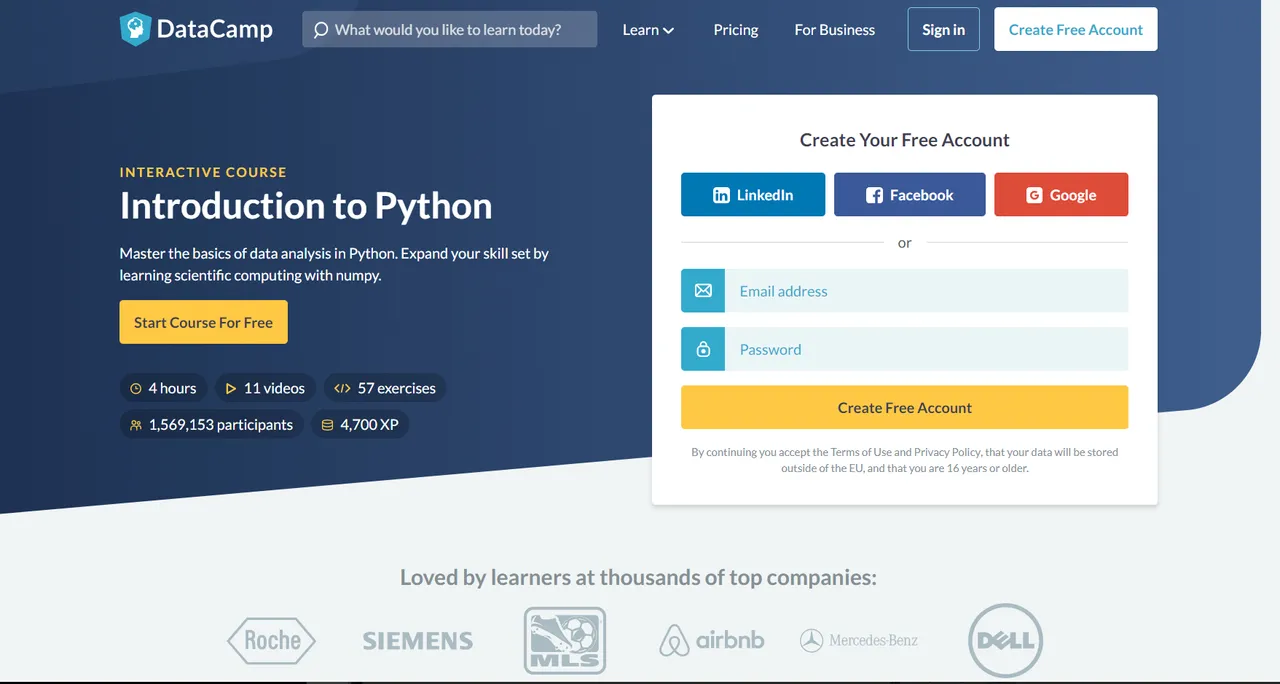Click the Start Course For Free button
This screenshot has height=684, width=1280.
[x=204, y=322]
